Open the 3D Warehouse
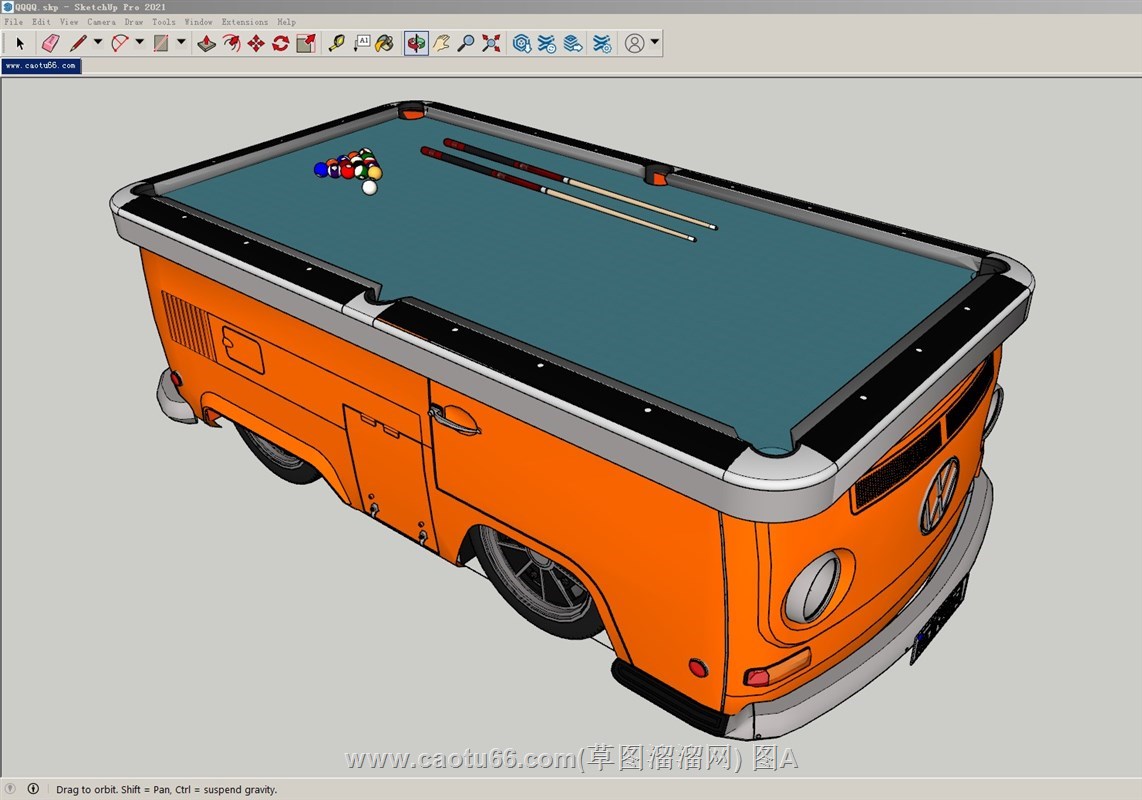Image resolution: width=1142 pixels, height=800 pixels. [x=521, y=44]
